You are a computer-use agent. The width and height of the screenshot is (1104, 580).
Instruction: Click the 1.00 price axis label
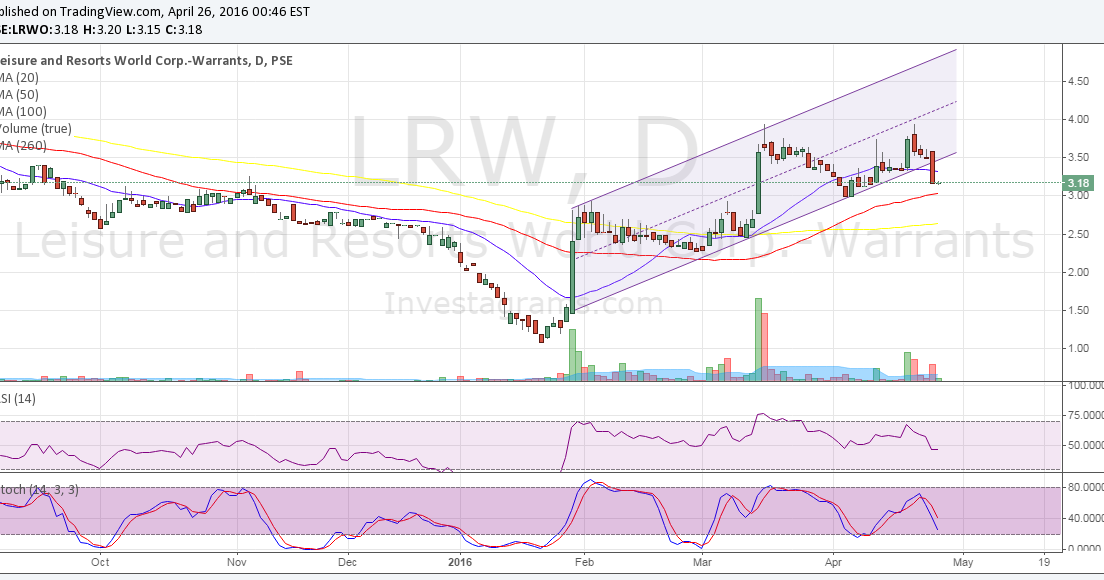[1079, 348]
